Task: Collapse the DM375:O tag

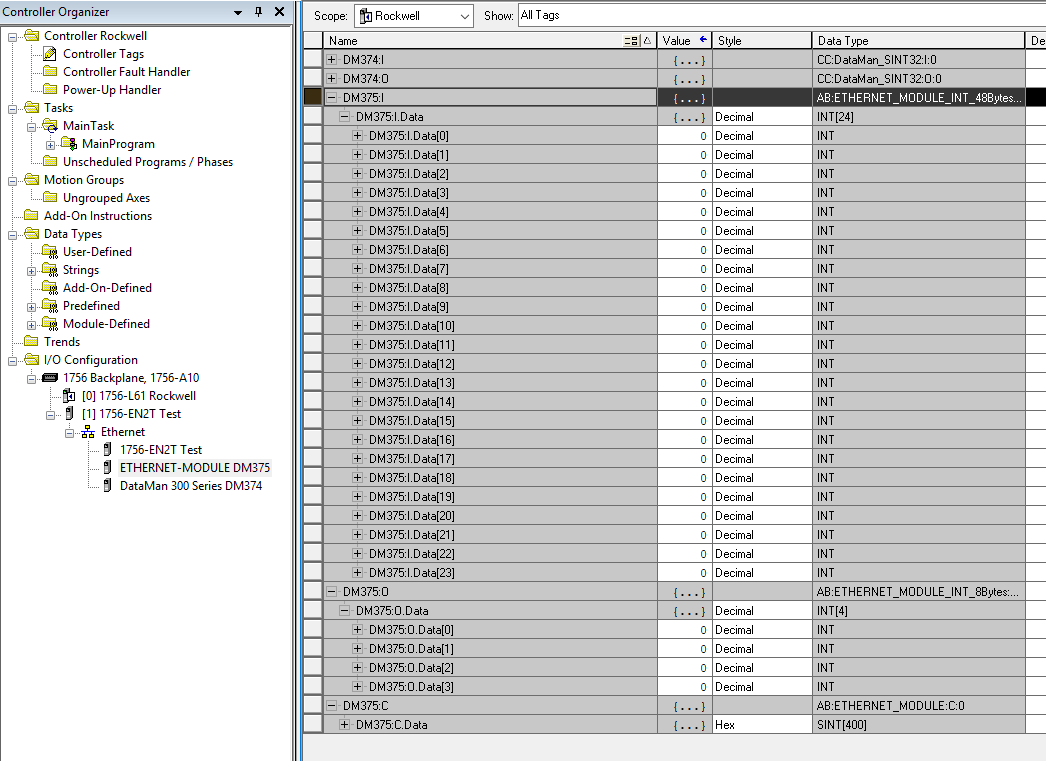Action: (332, 592)
